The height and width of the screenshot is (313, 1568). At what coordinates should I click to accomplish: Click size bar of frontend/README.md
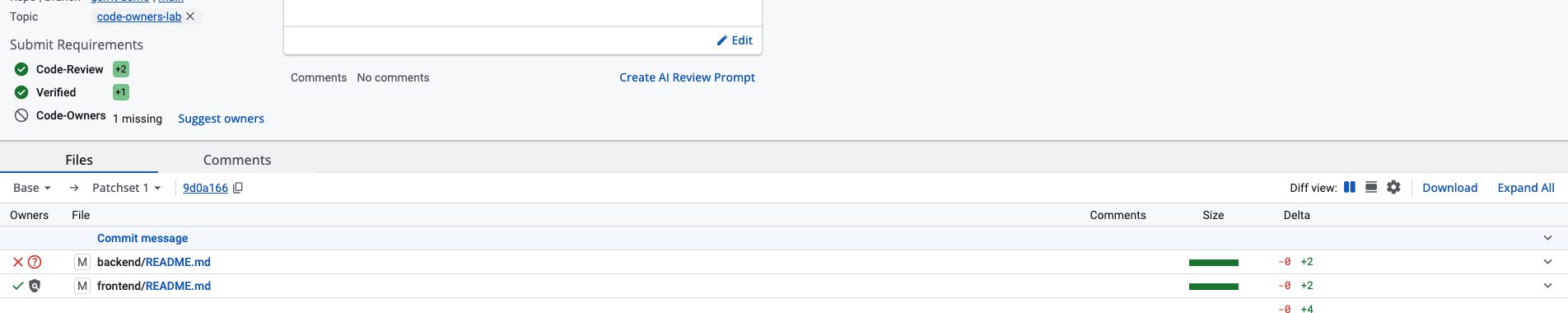point(1214,287)
